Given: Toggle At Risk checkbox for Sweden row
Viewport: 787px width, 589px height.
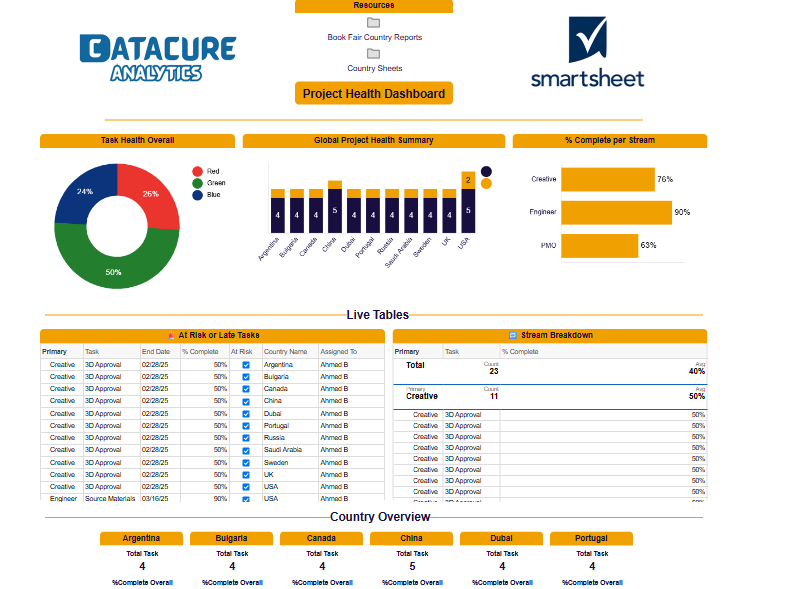Looking at the screenshot, I should click(x=246, y=463).
